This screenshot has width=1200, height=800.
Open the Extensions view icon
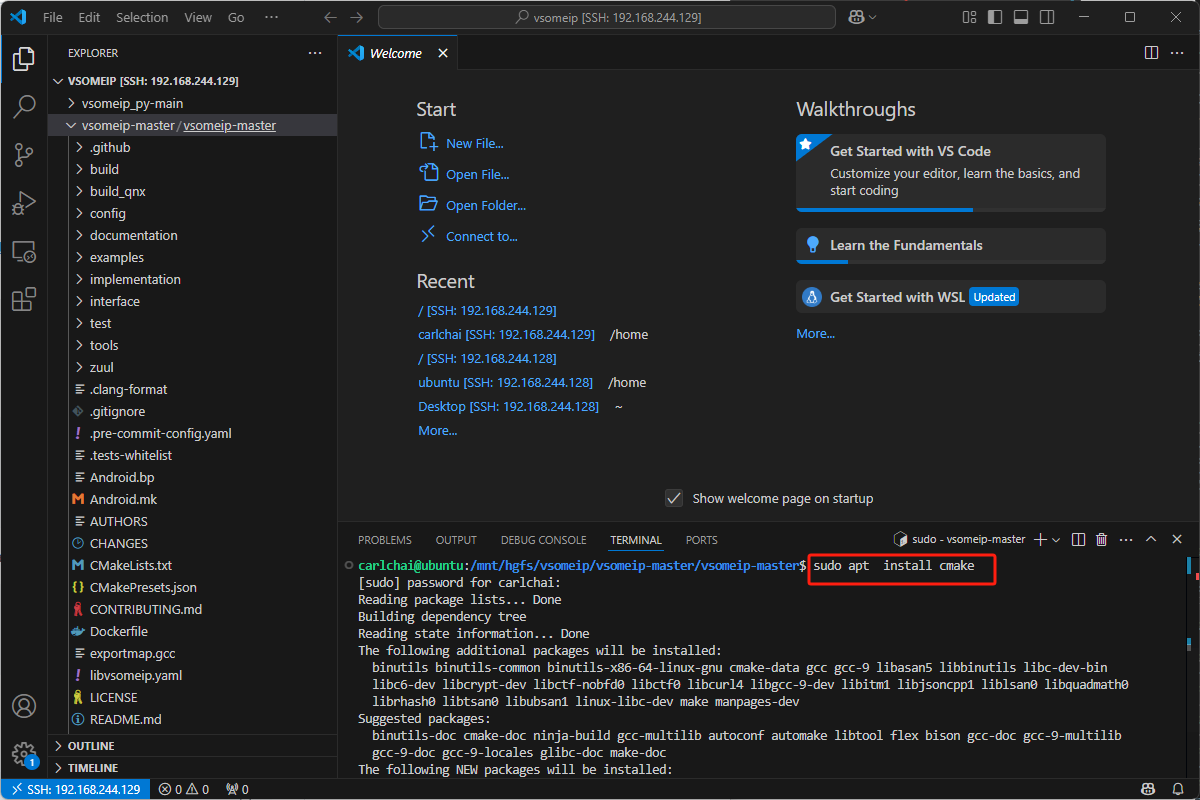[x=24, y=299]
